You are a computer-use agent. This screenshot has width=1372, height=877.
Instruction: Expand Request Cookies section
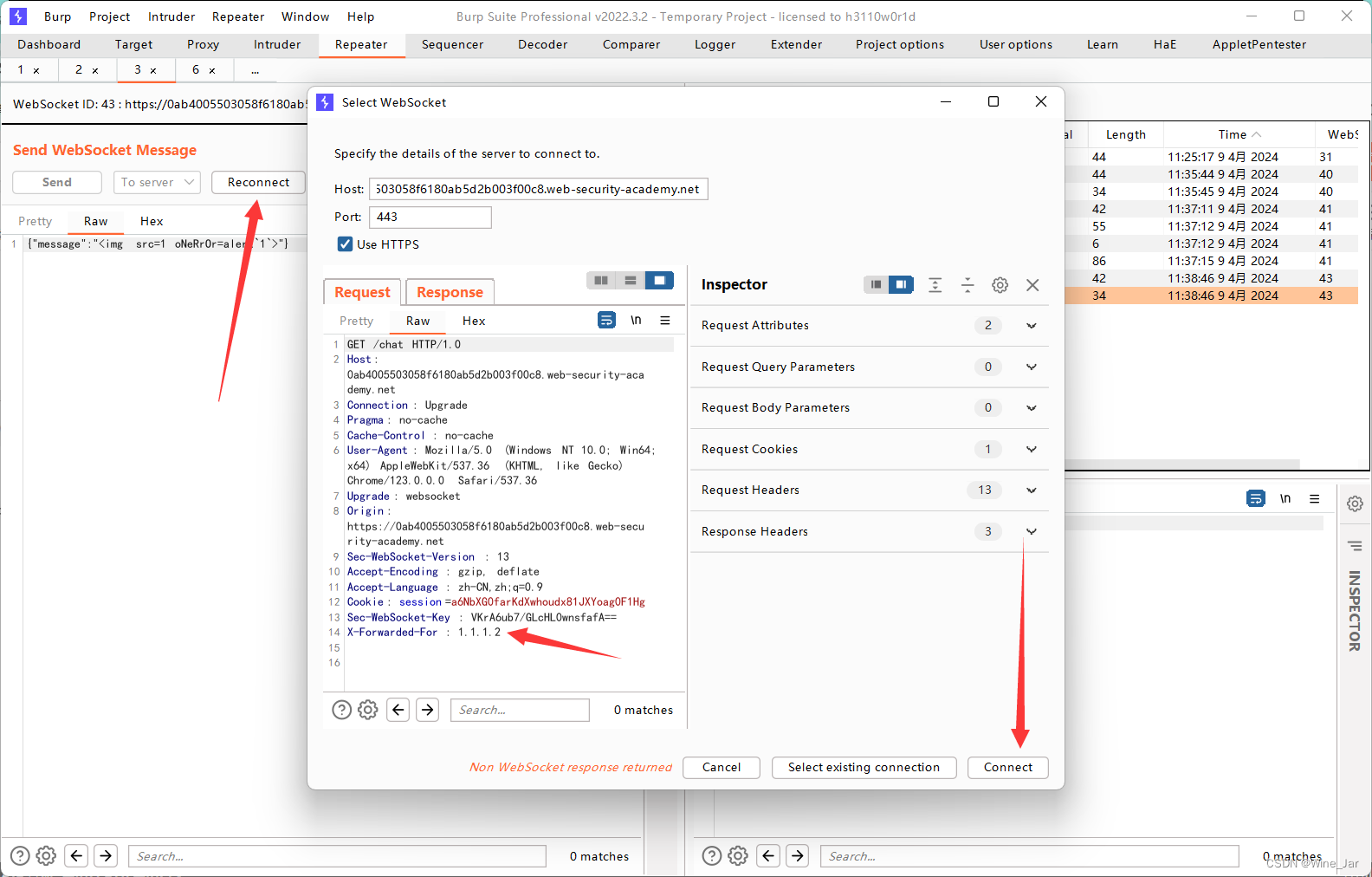(x=1032, y=449)
